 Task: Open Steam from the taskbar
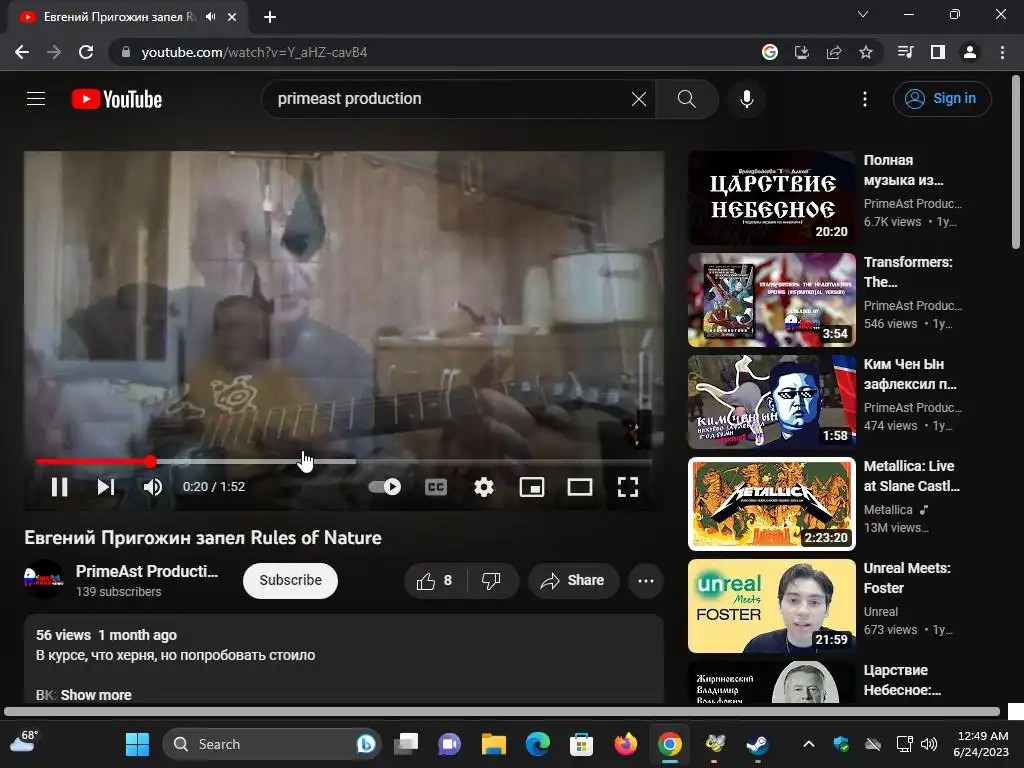[x=758, y=744]
